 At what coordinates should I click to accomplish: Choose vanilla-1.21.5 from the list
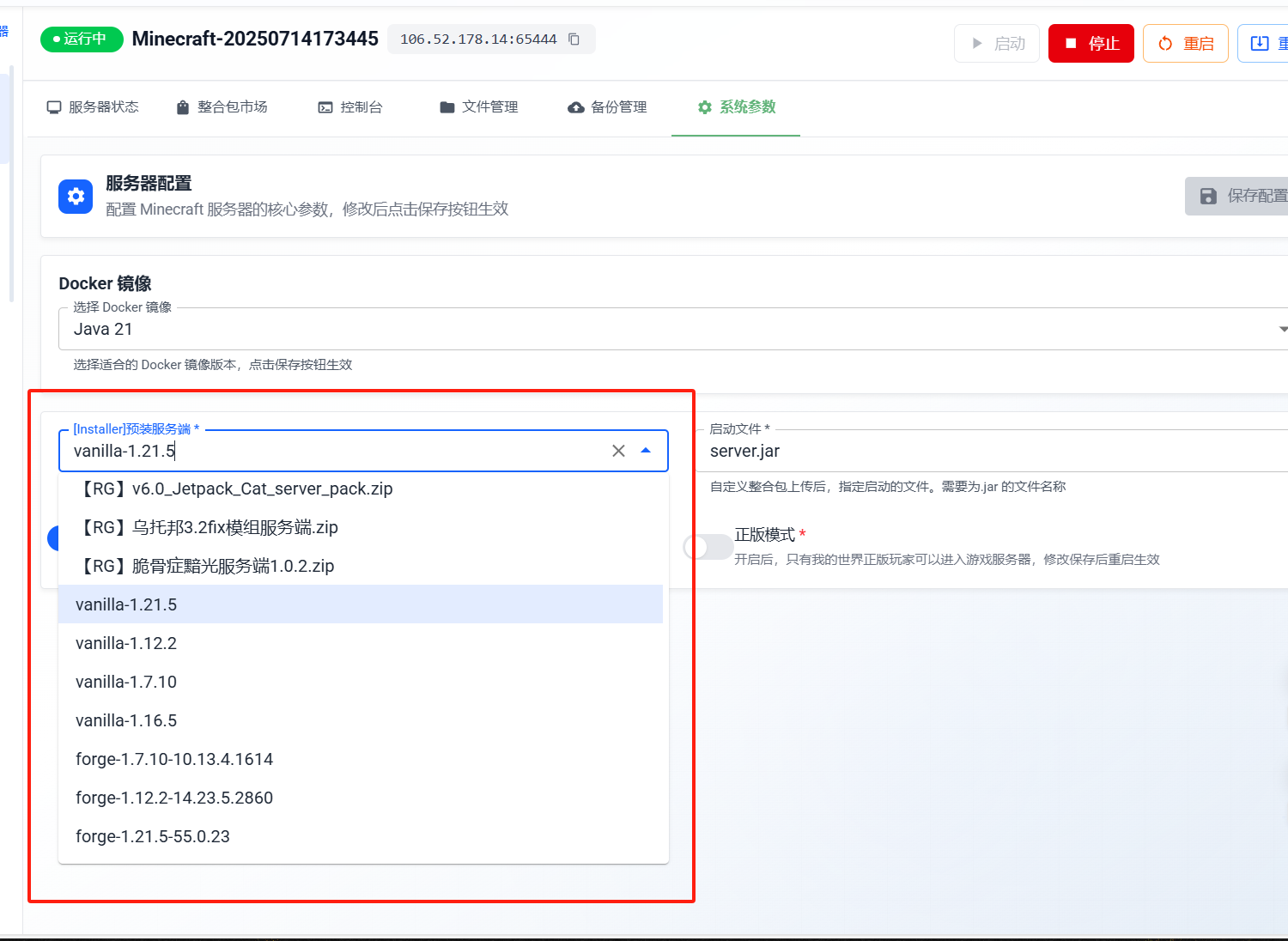pyautogui.click(x=361, y=604)
